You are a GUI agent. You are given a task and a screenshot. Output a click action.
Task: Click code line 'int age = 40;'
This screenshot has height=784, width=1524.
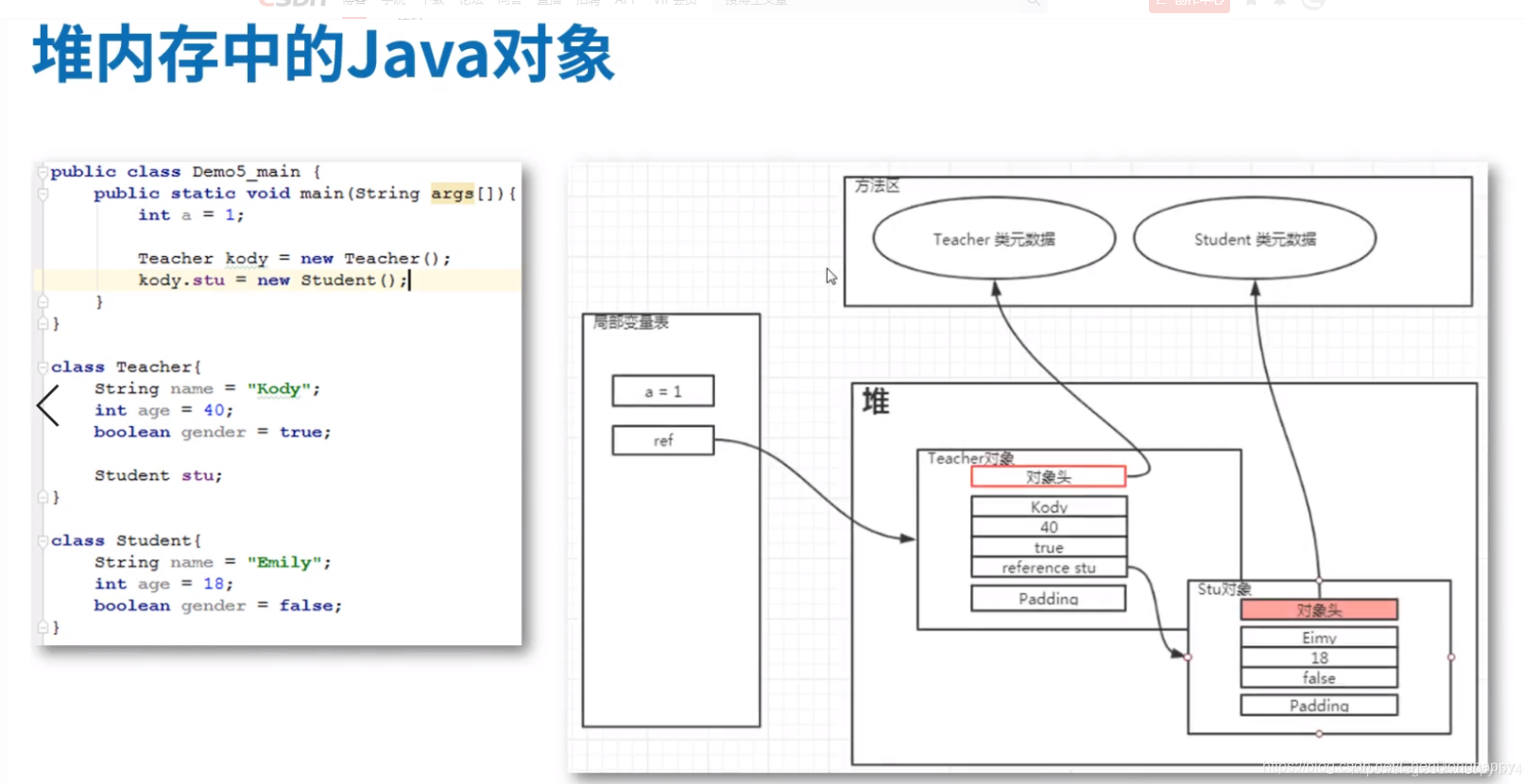[x=163, y=411]
